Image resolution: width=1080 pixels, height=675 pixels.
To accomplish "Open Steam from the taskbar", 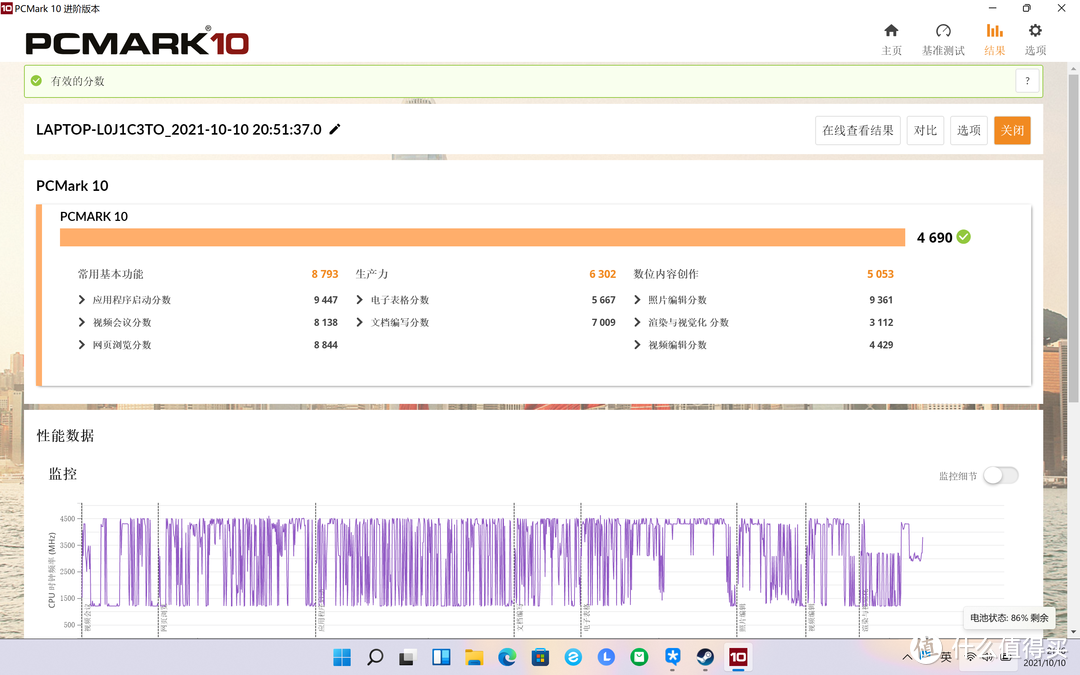I will point(705,657).
